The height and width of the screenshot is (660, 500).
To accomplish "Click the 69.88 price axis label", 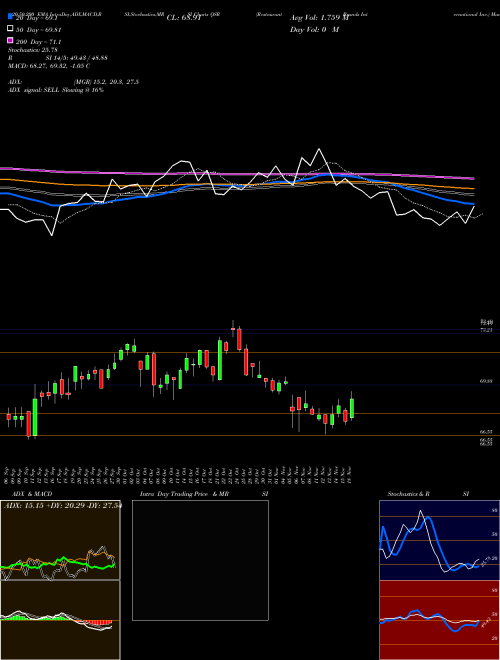I will coord(486,381).
